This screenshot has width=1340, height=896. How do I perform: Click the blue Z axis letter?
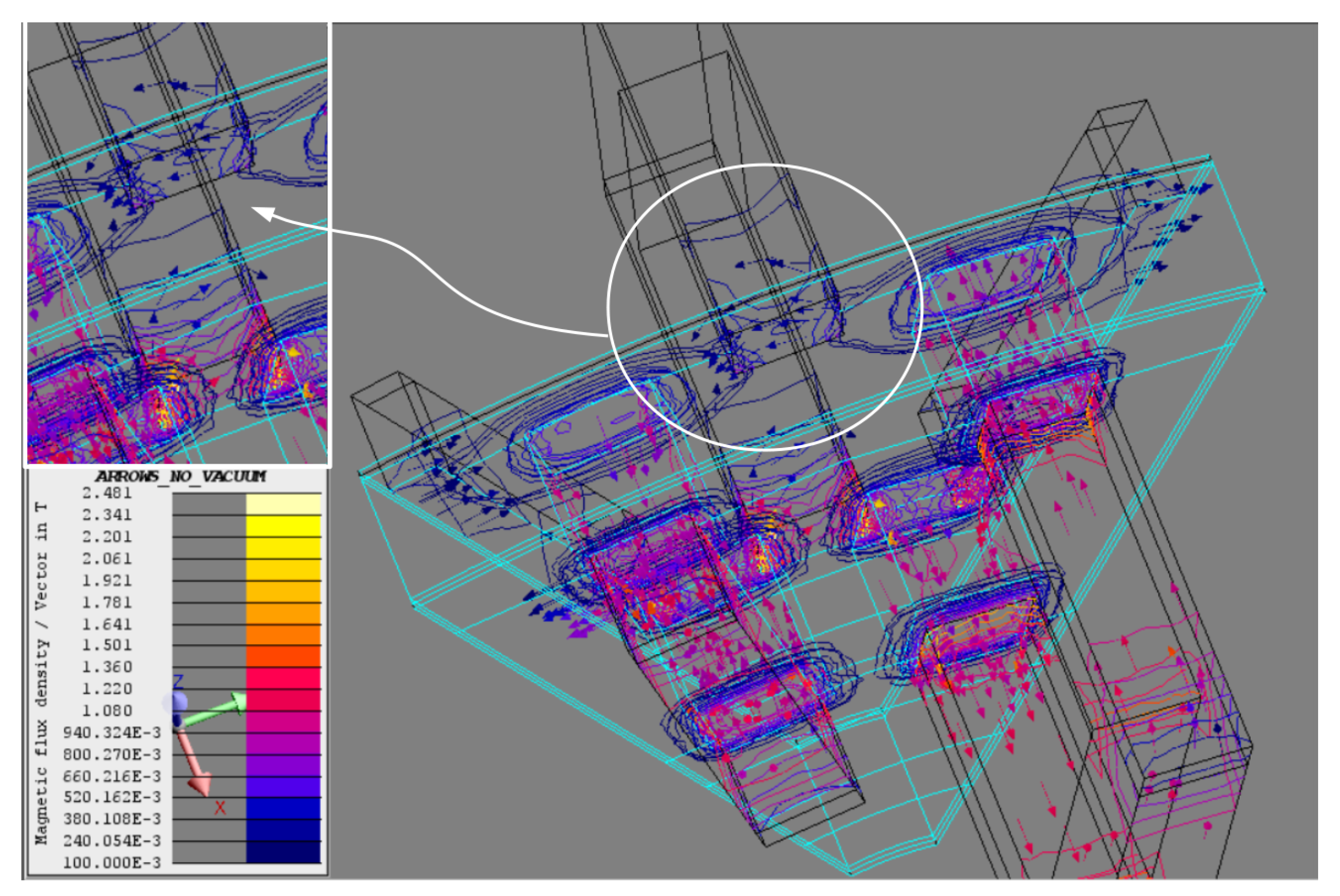(178, 682)
